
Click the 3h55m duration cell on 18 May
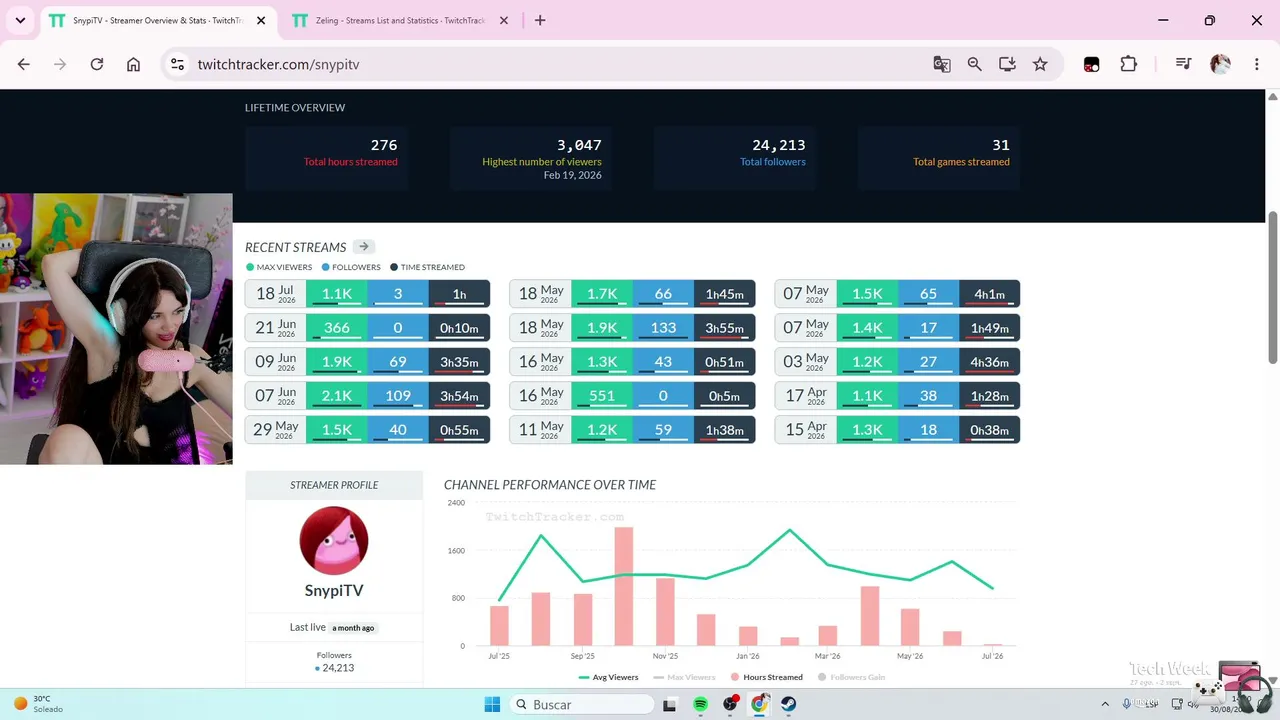(724, 328)
